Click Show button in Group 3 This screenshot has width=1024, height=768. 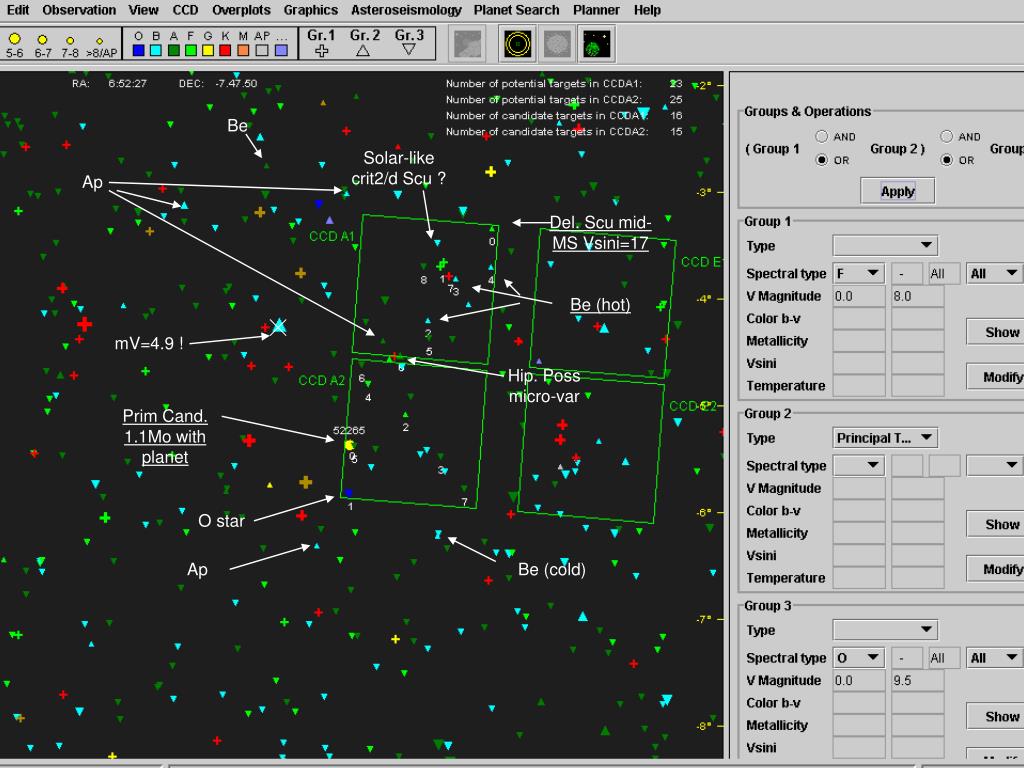coord(995,716)
